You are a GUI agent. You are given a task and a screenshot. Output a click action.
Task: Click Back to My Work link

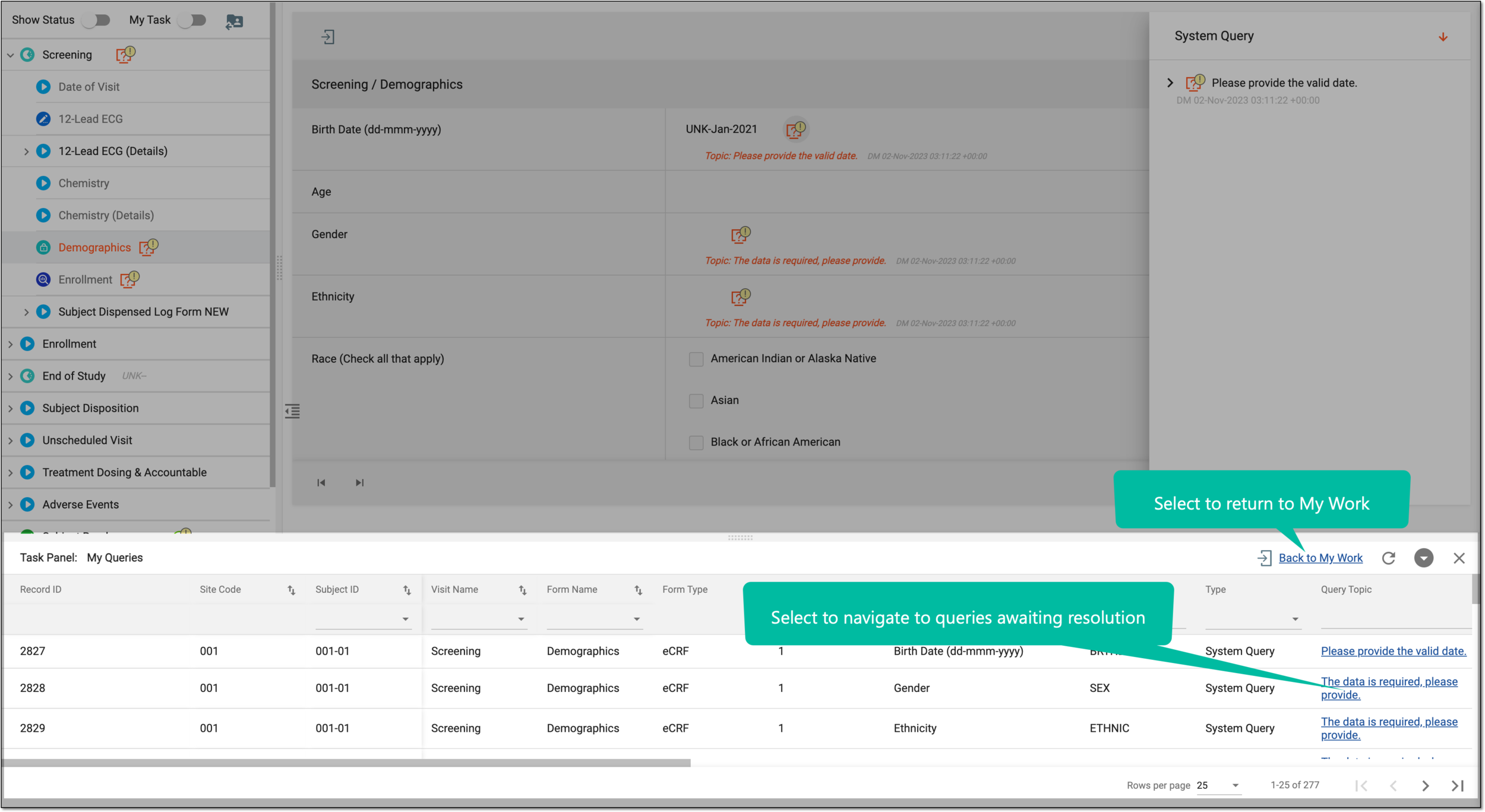coord(1320,558)
